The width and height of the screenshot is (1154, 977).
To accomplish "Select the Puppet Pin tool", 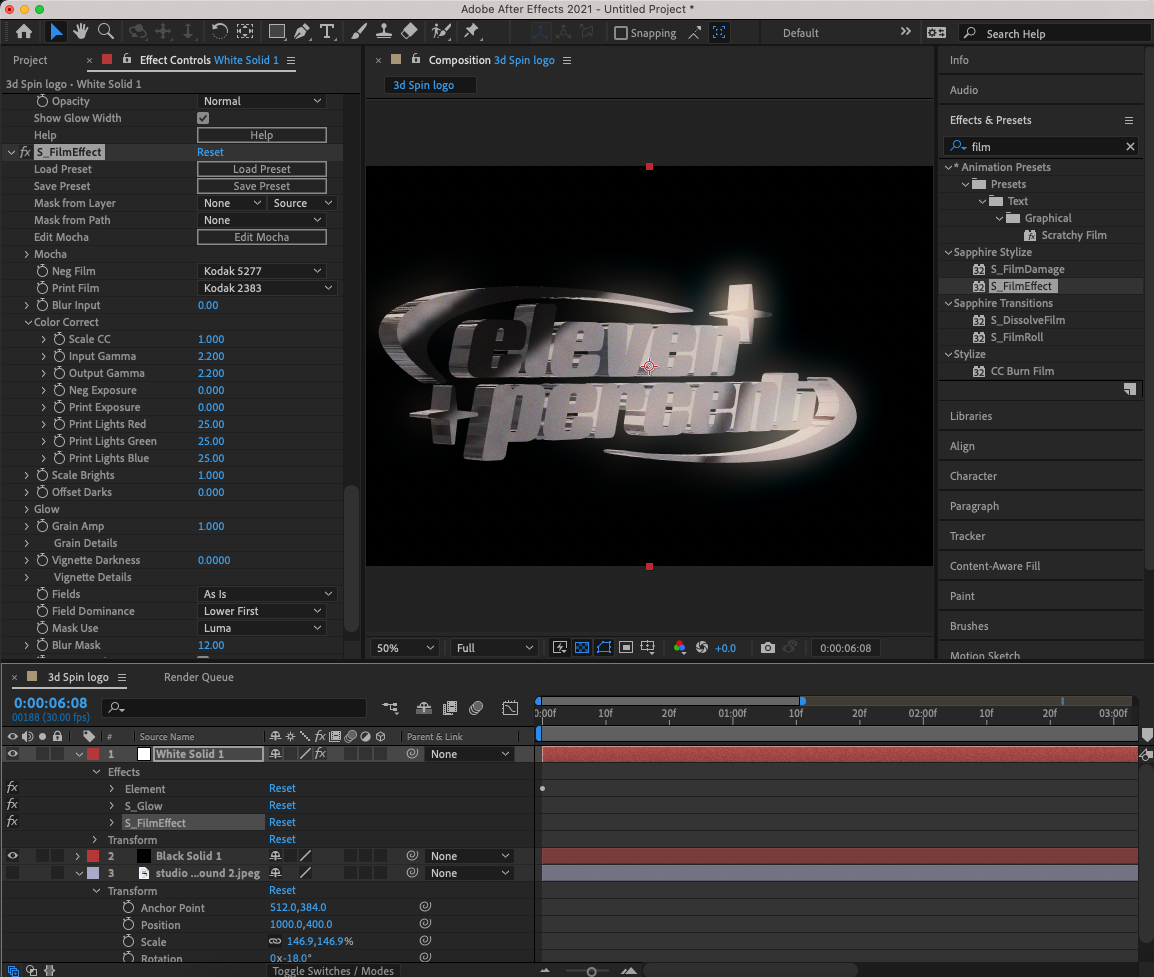I will 472,31.
